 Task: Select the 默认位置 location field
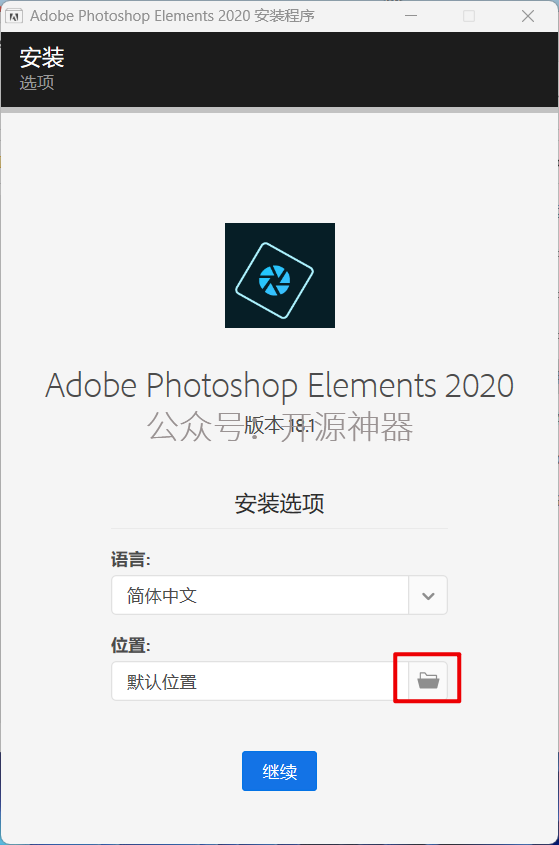(x=260, y=681)
